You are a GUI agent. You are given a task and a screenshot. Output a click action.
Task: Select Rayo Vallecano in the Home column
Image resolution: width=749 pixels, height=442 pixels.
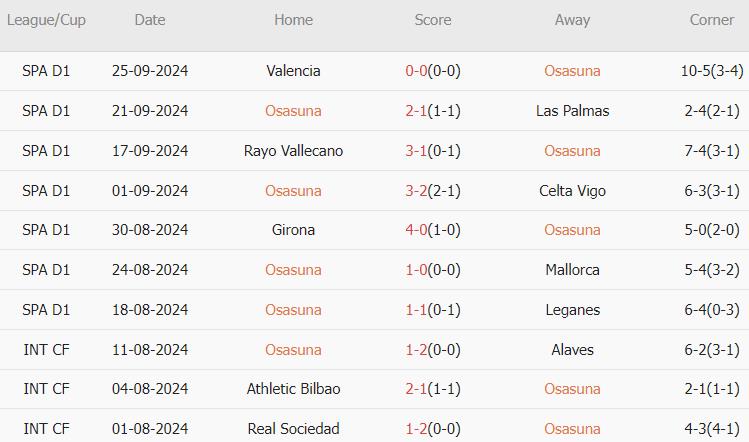(x=293, y=151)
